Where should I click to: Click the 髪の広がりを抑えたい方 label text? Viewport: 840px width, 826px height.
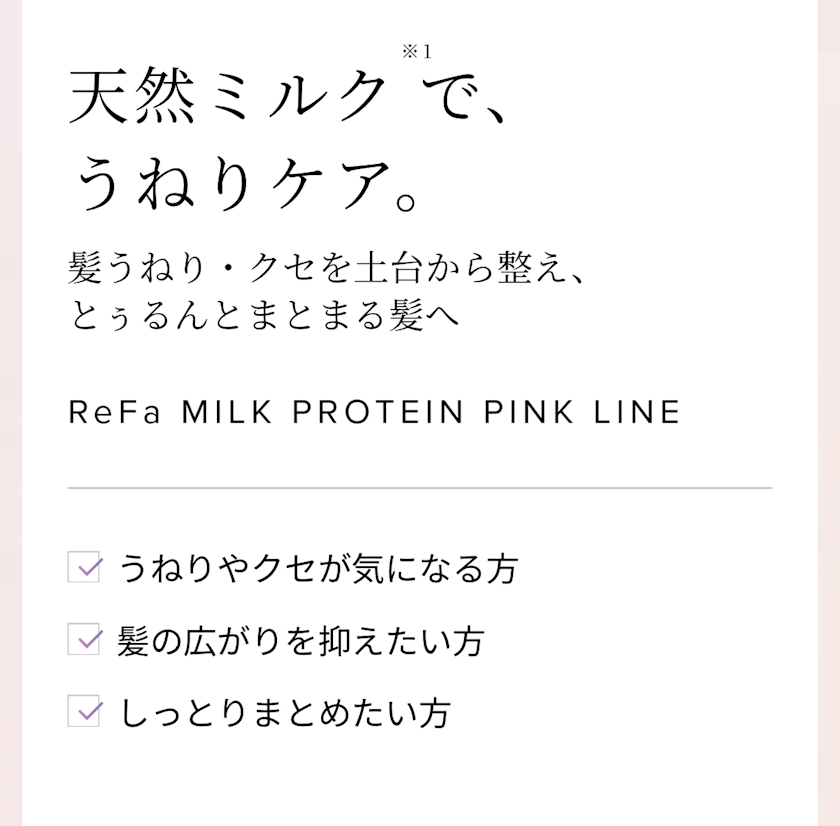[x=300, y=640]
